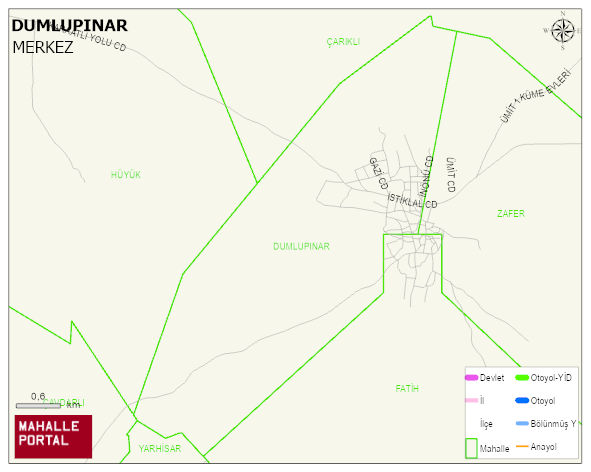Click the Otoyol blue legend swatch
The height and width of the screenshot is (472, 591).
tap(522, 400)
